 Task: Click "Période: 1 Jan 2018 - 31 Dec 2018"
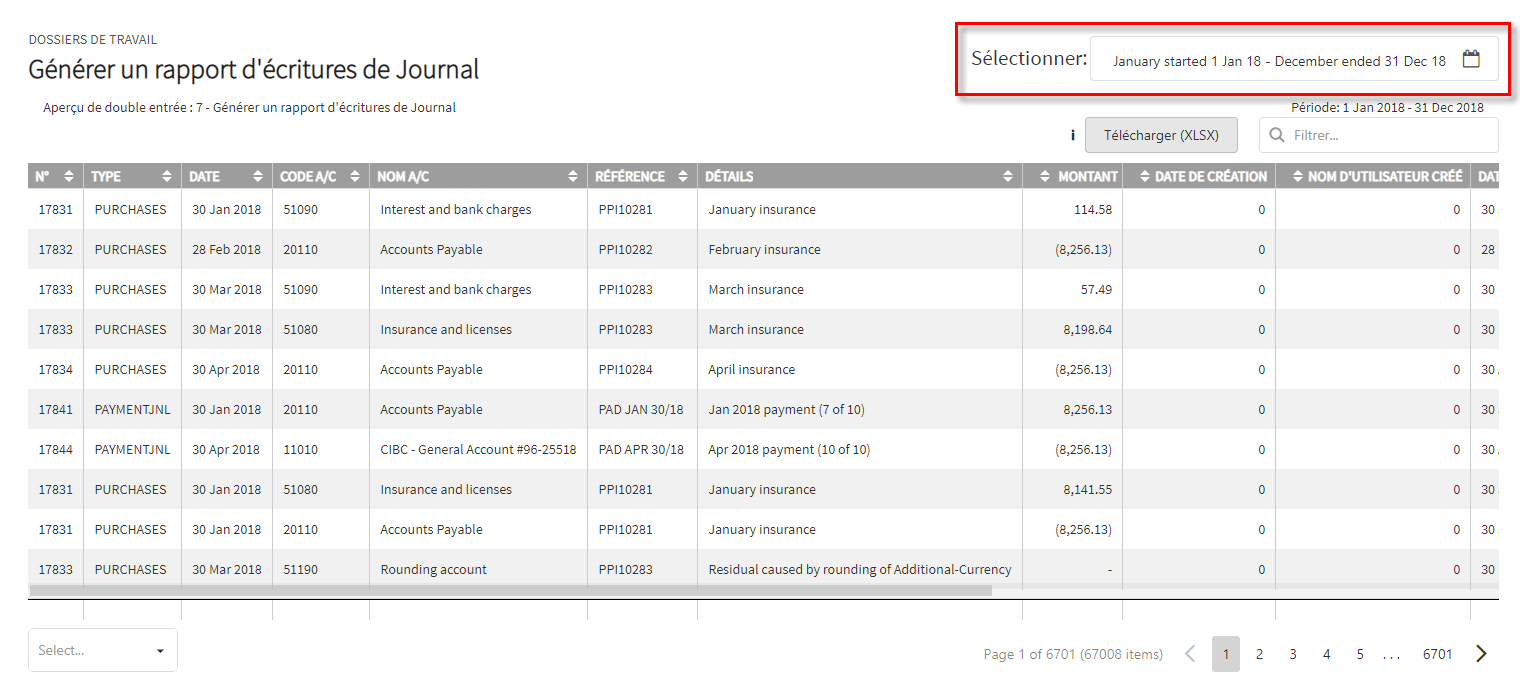point(1387,107)
